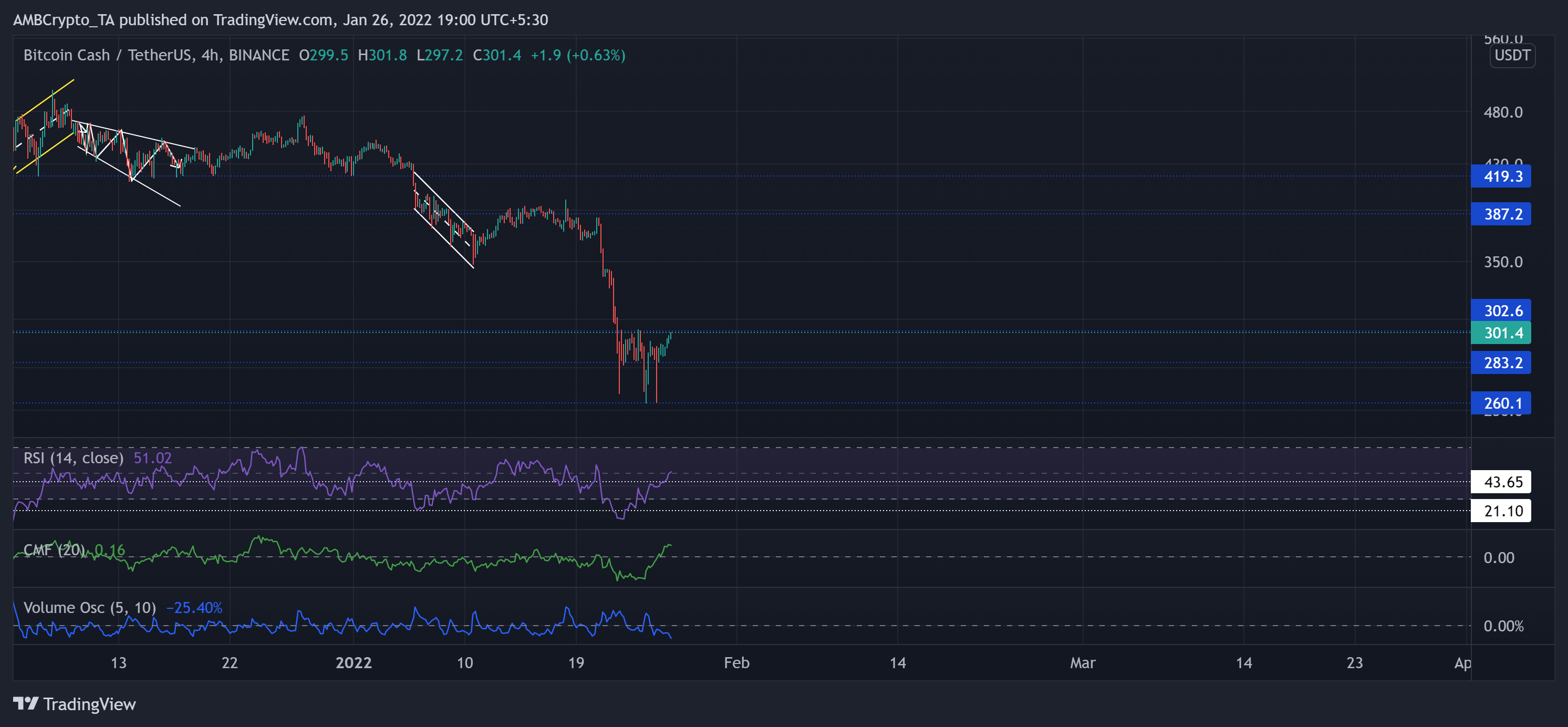Image resolution: width=1568 pixels, height=727 pixels.
Task: Click the Feb label on the time axis
Action: (736, 663)
